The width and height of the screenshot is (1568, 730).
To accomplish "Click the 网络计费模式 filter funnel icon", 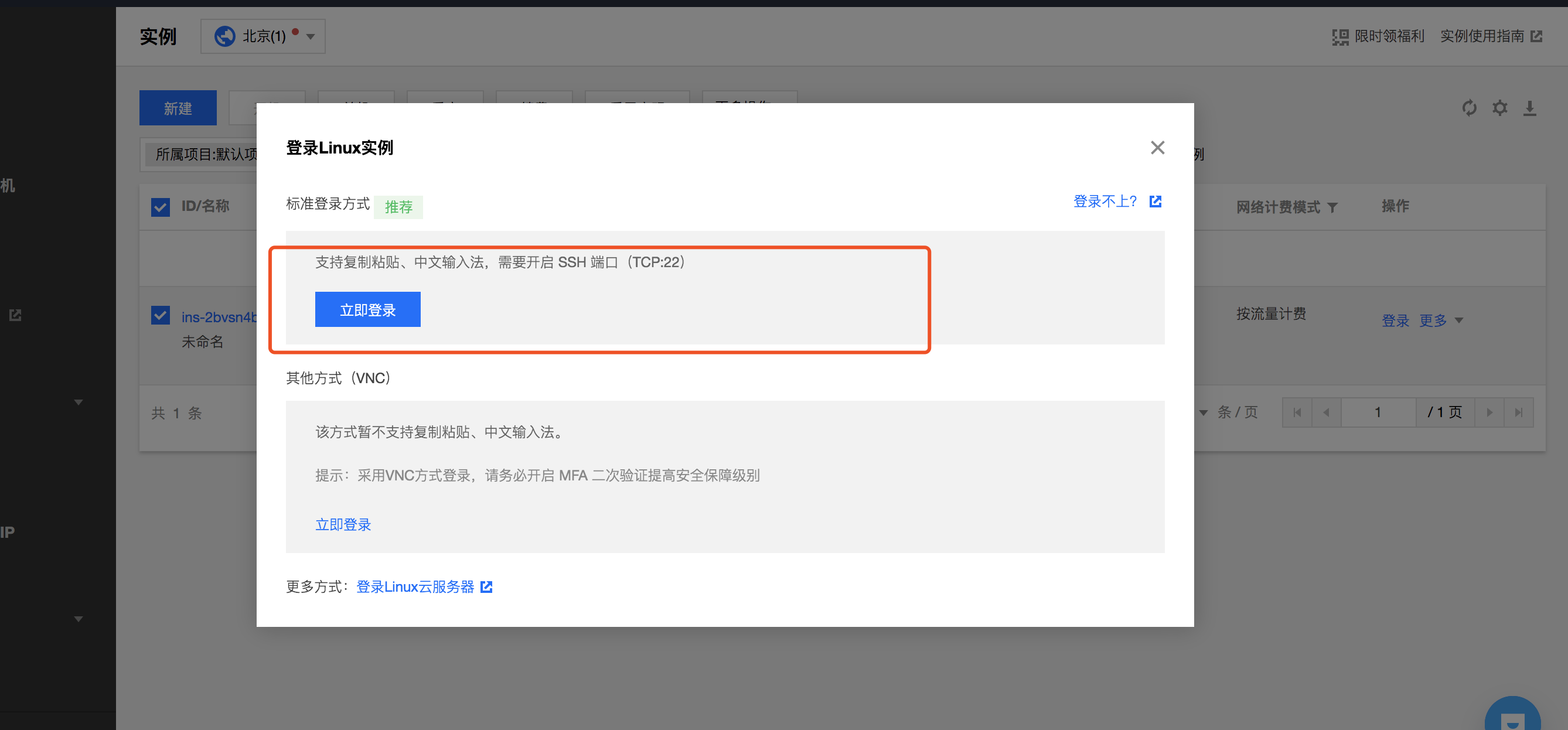I will (x=1332, y=207).
